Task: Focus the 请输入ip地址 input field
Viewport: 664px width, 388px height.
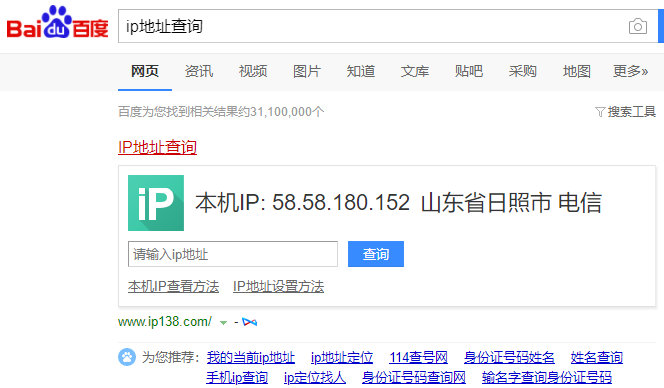Action: (233, 254)
